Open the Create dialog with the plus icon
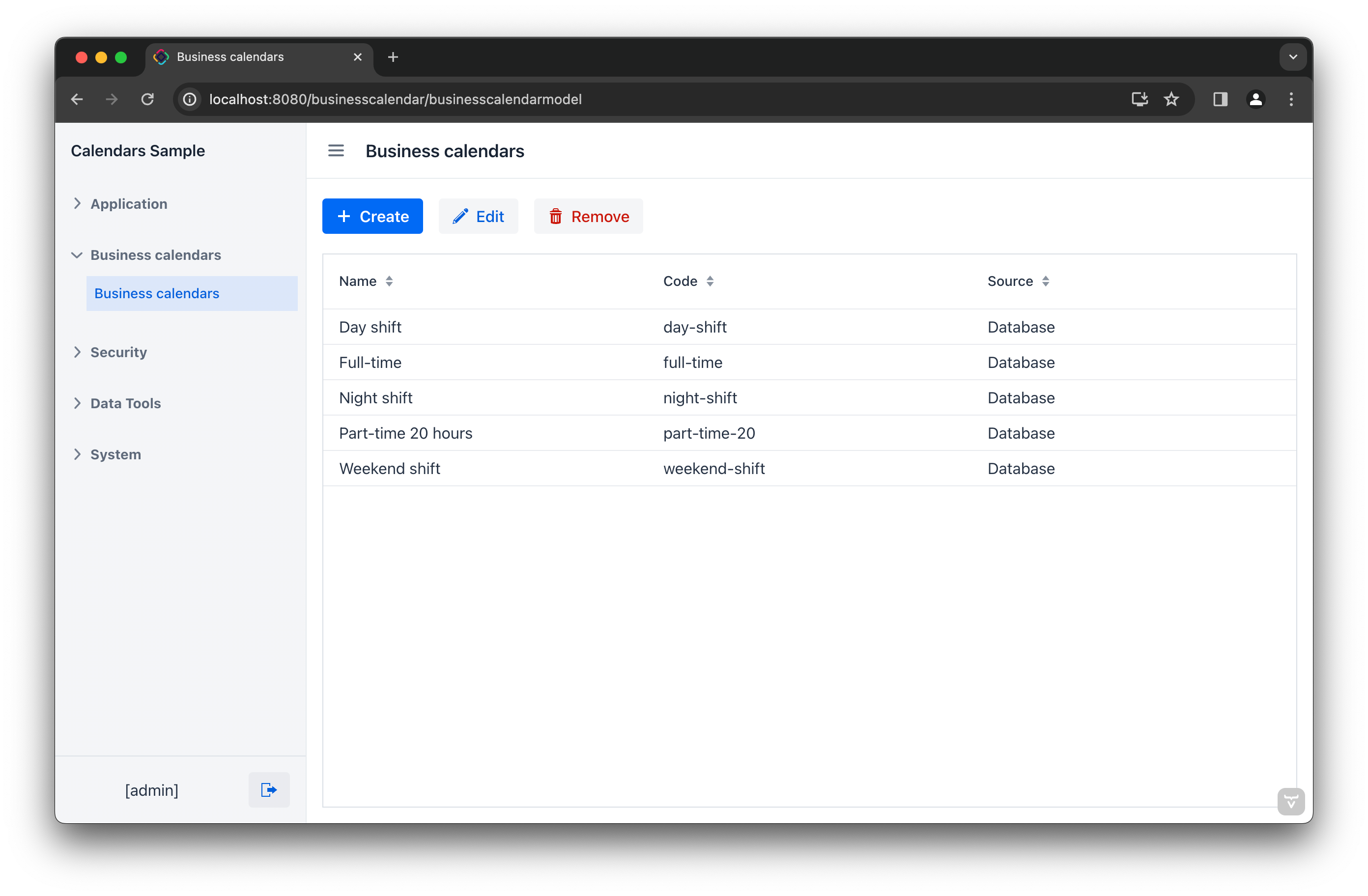The width and height of the screenshot is (1368, 896). [x=343, y=216]
